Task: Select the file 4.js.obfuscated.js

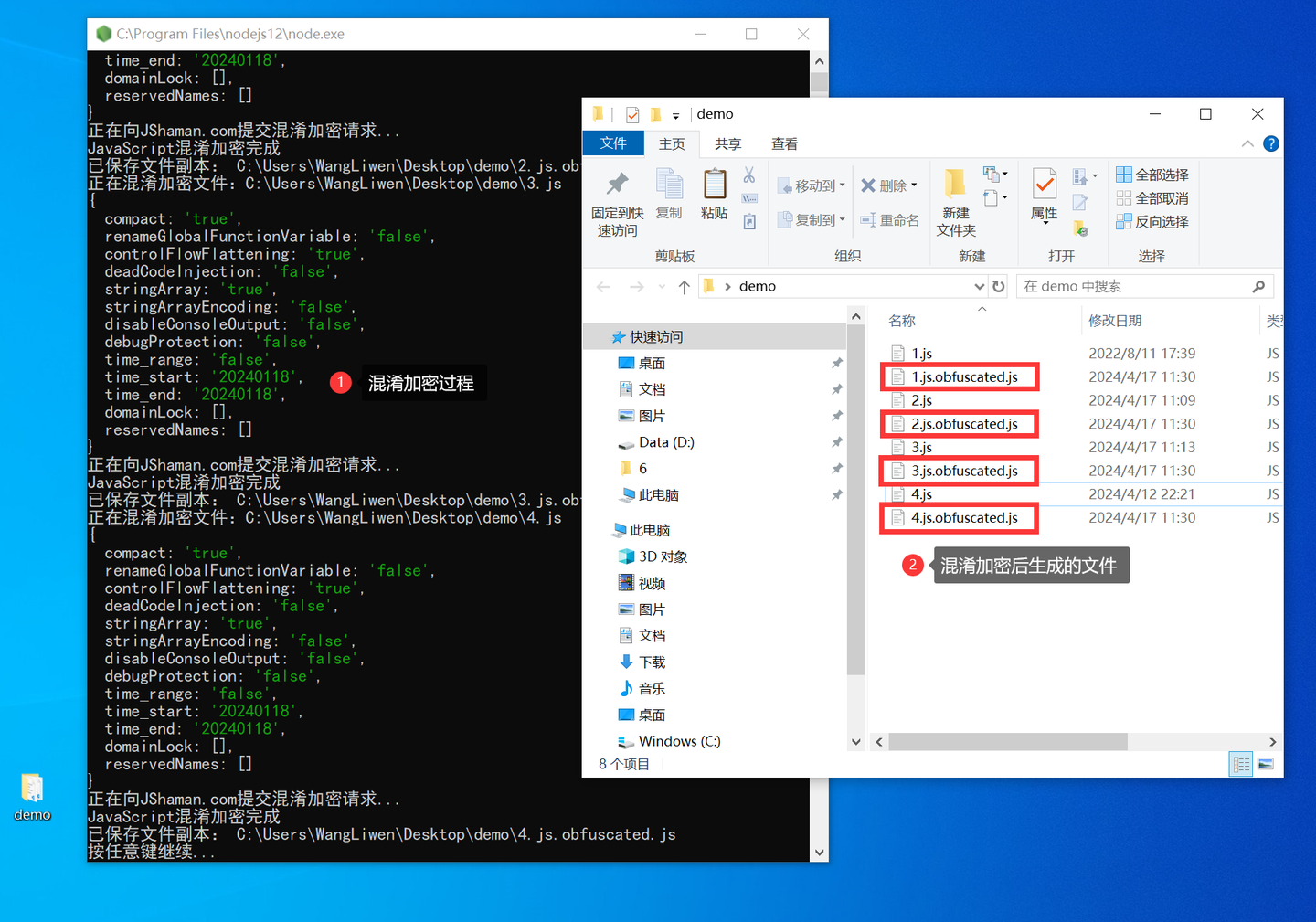Action: tap(963, 518)
